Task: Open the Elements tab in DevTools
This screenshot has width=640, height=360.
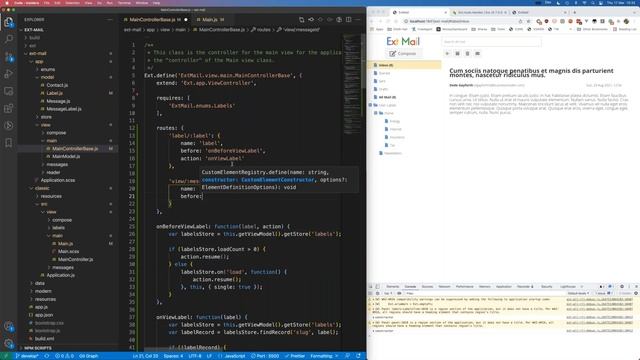Action: (392, 287)
